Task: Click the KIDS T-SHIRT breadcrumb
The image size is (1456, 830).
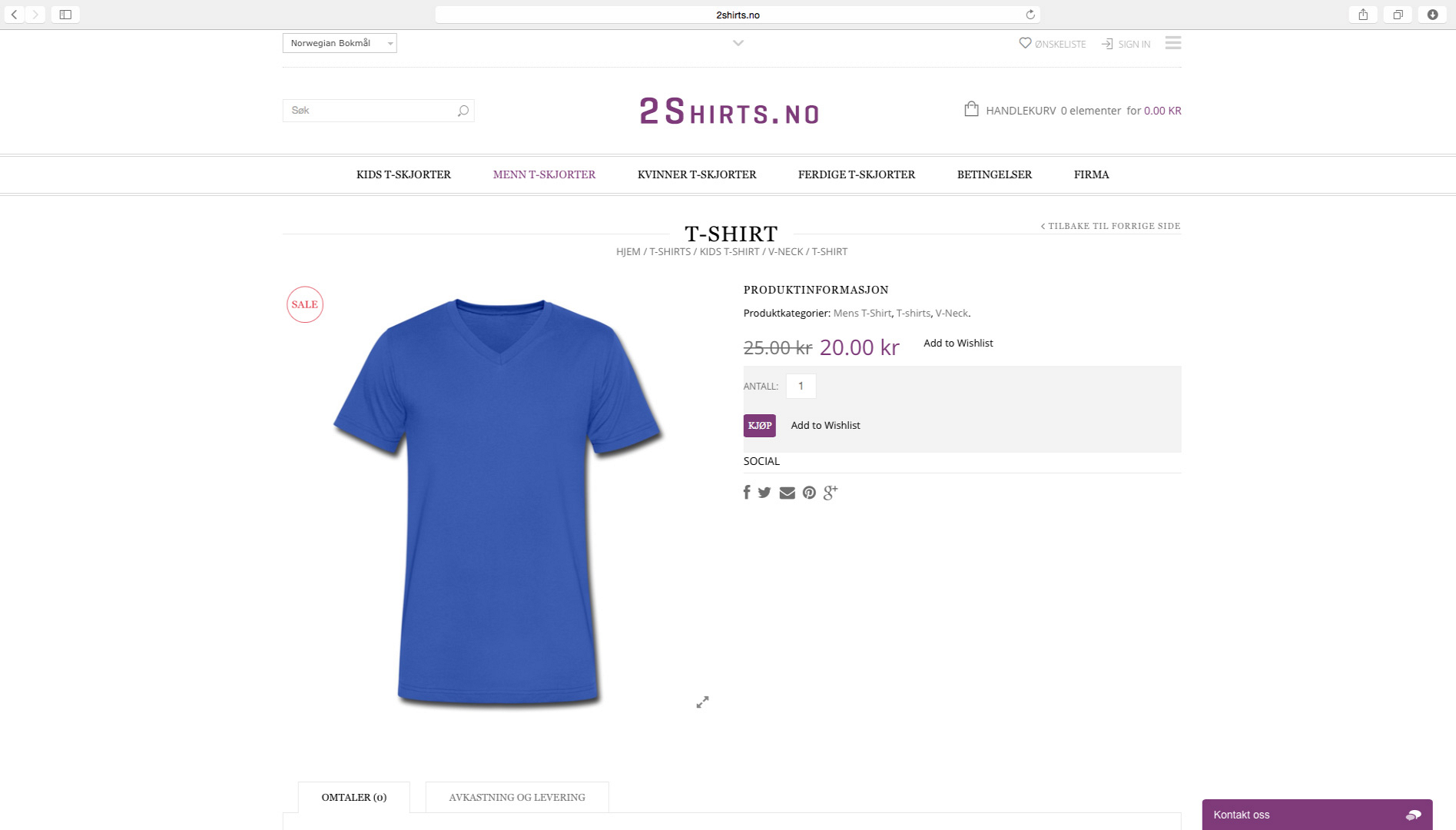Action: [x=729, y=252]
